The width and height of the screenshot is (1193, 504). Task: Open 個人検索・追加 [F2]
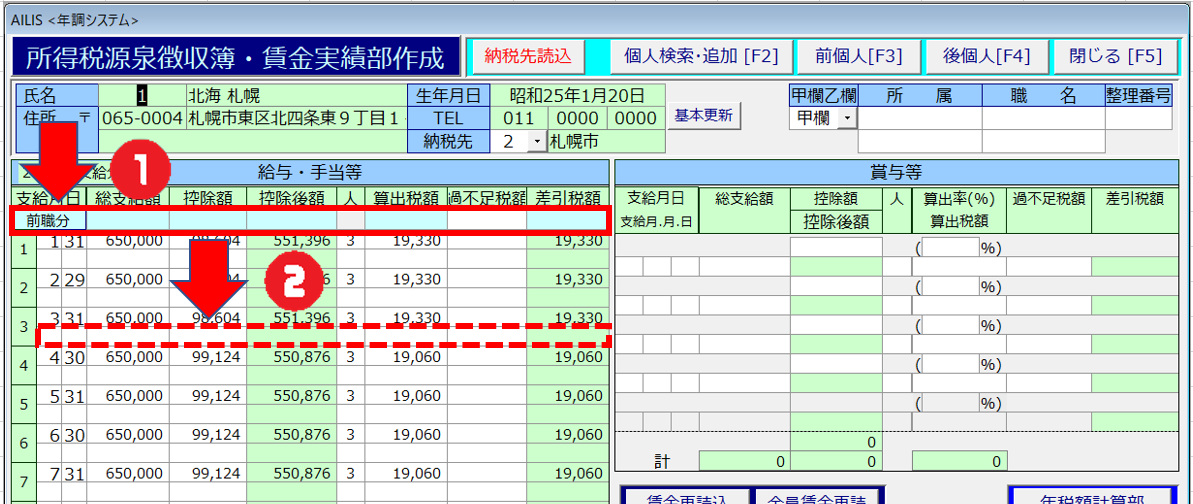[x=700, y=56]
